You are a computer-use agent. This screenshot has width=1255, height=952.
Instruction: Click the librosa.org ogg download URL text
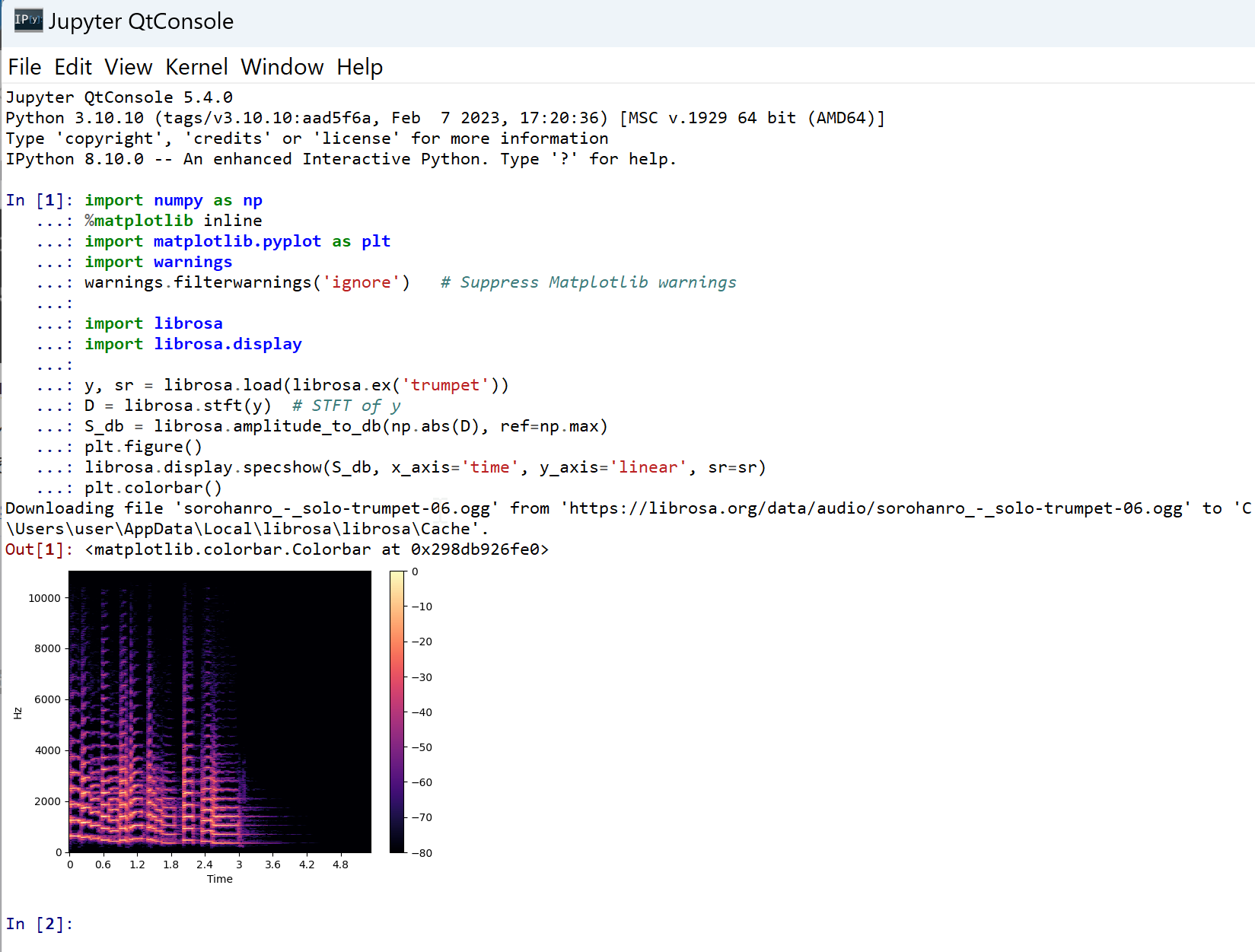(x=876, y=508)
